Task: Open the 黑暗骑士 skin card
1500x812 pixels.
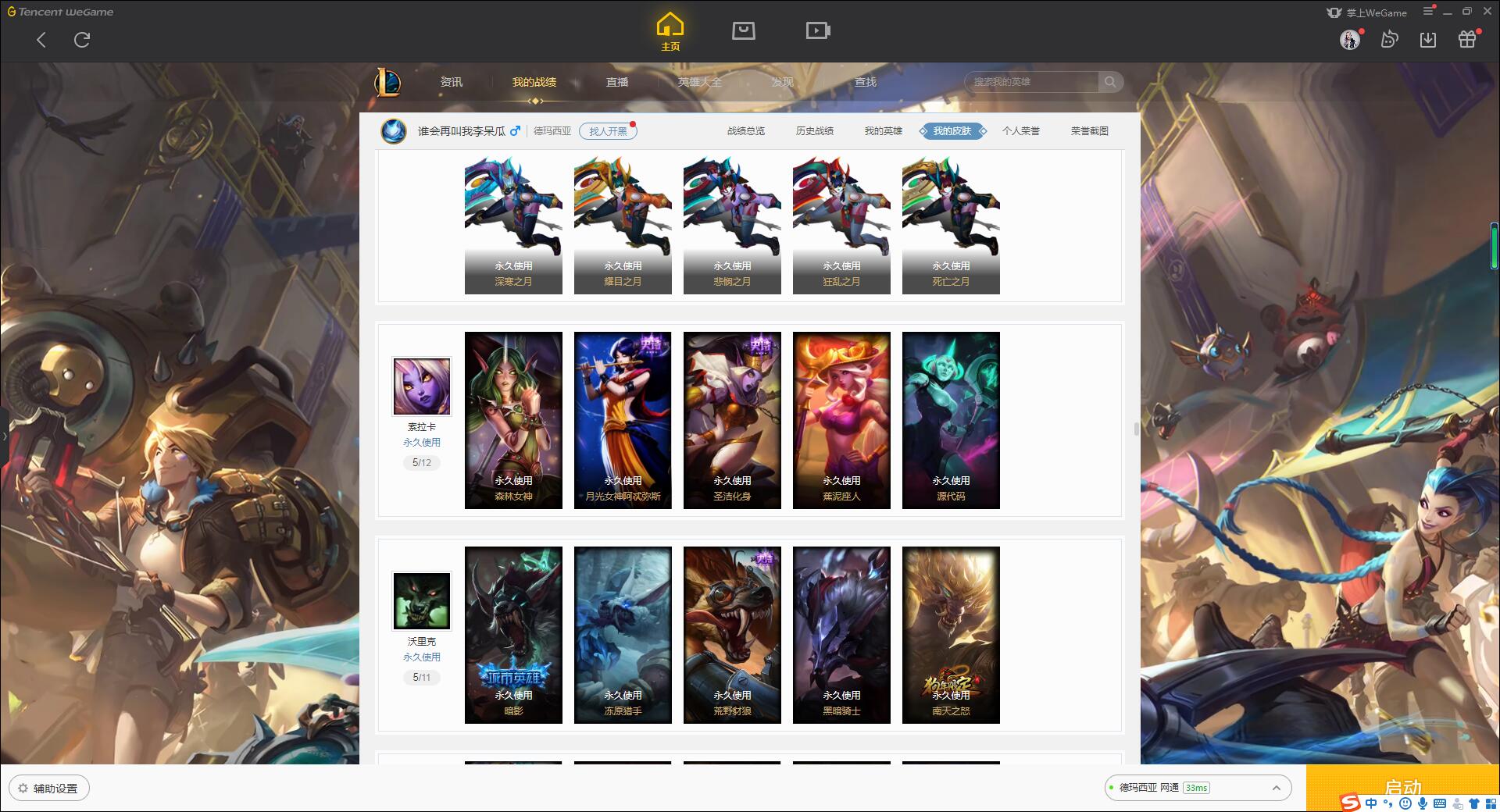Action: pyautogui.click(x=841, y=635)
